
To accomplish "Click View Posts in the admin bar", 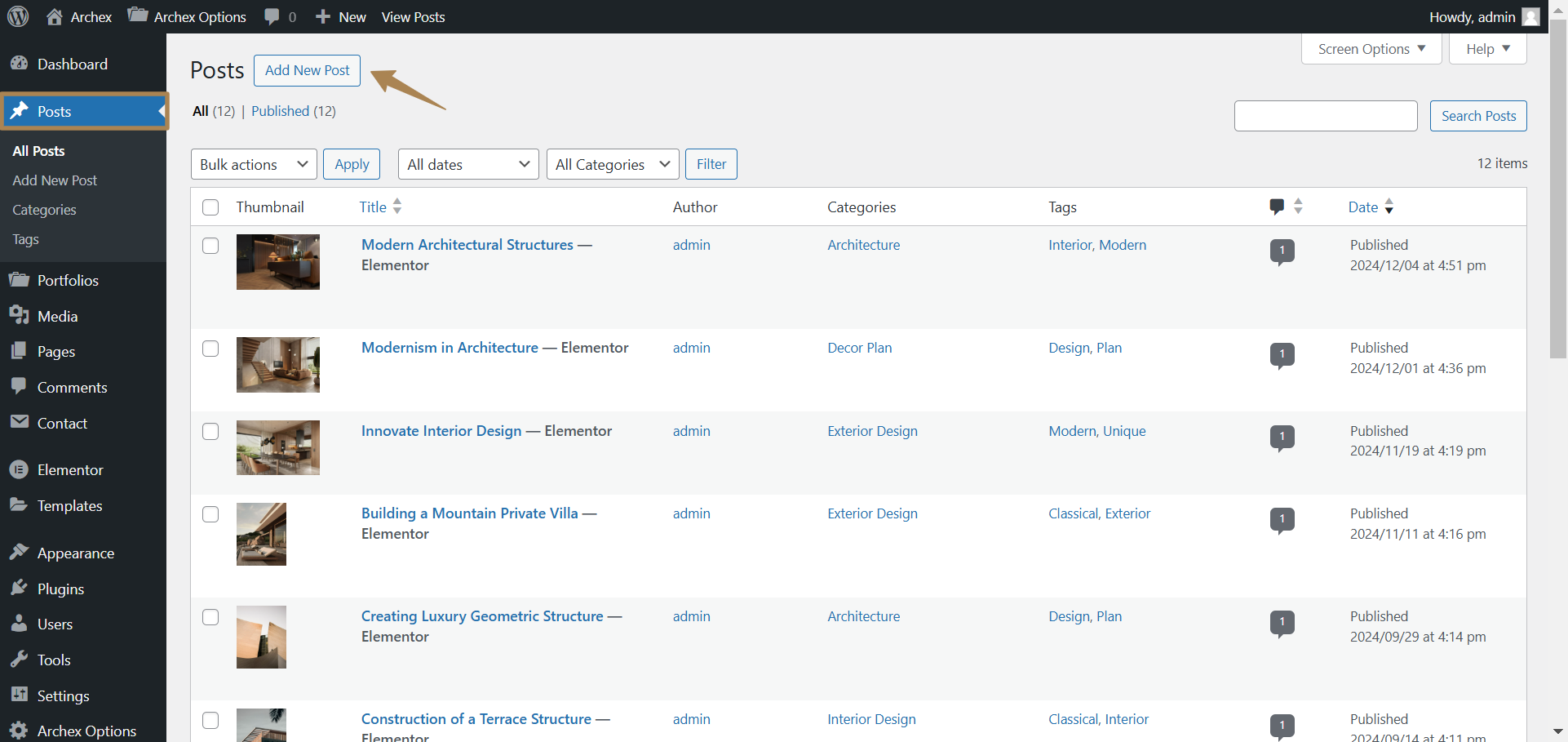I will [413, 16].
